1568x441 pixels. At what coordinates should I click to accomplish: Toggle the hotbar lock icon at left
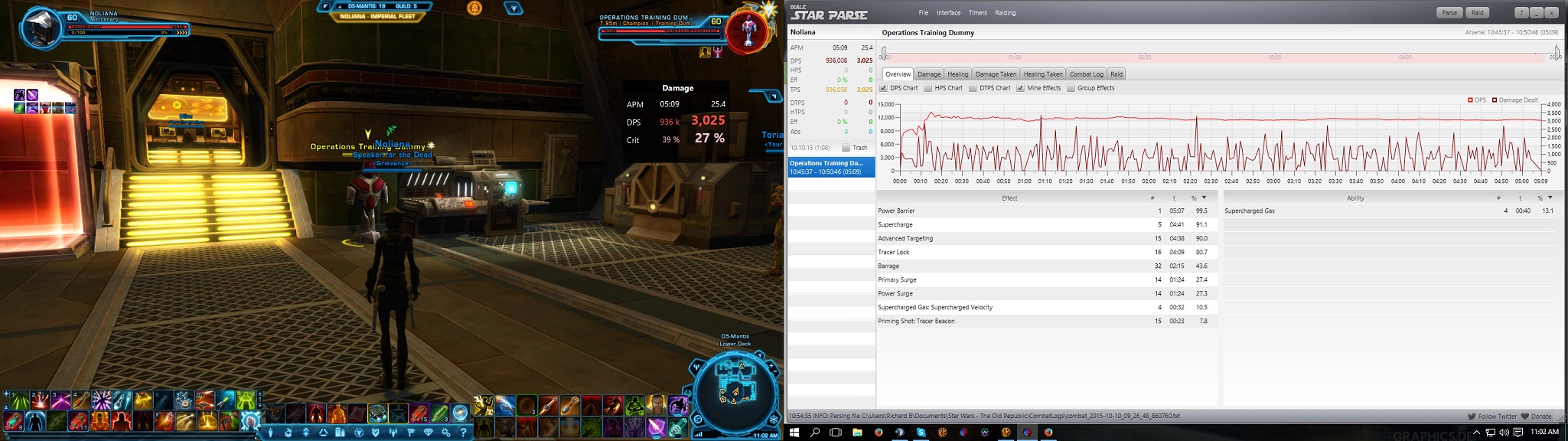(5, 407)
